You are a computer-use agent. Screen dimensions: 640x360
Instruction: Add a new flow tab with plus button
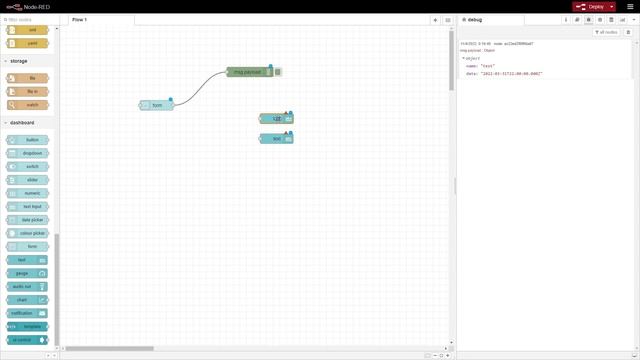tap(435, 20)
